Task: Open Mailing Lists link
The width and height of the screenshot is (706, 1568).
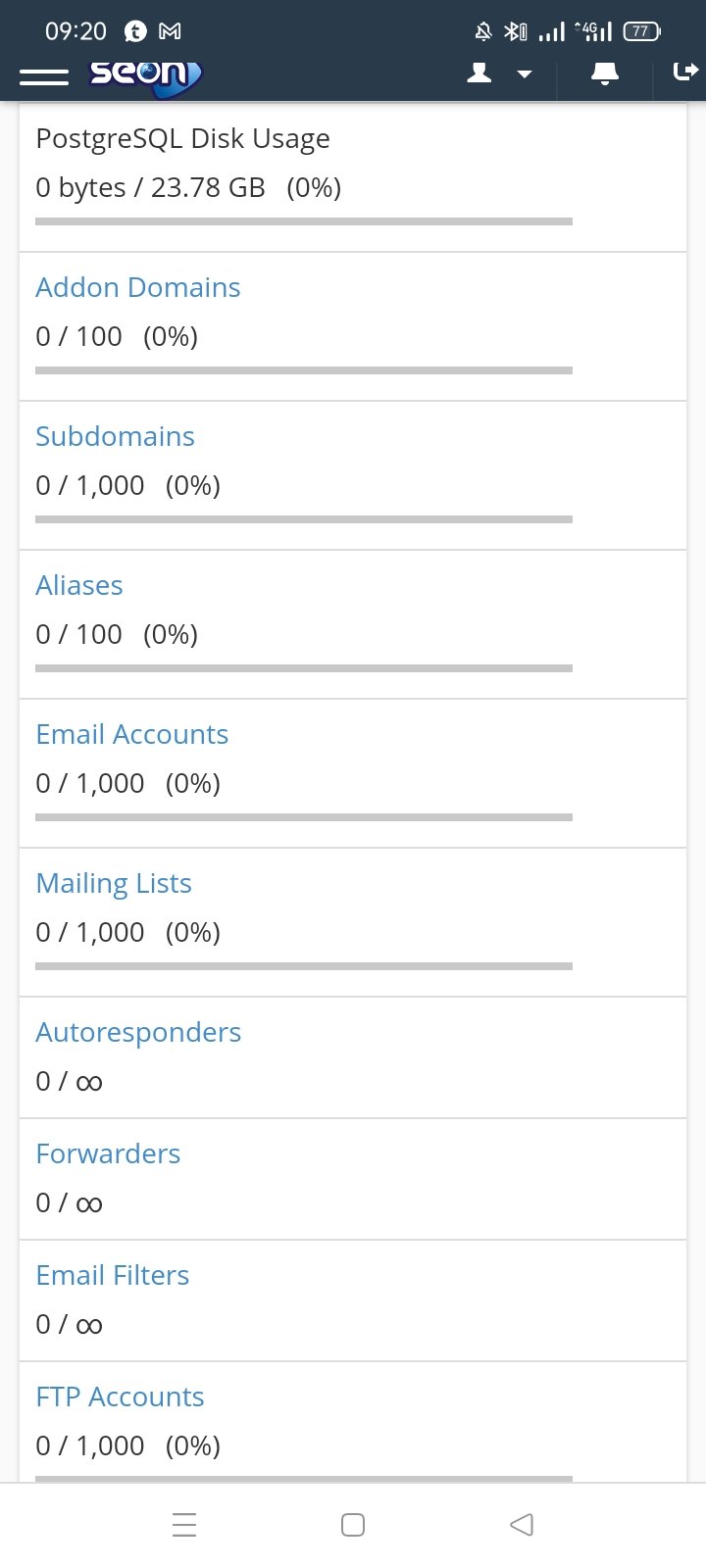Action: [x=114, y=883]
